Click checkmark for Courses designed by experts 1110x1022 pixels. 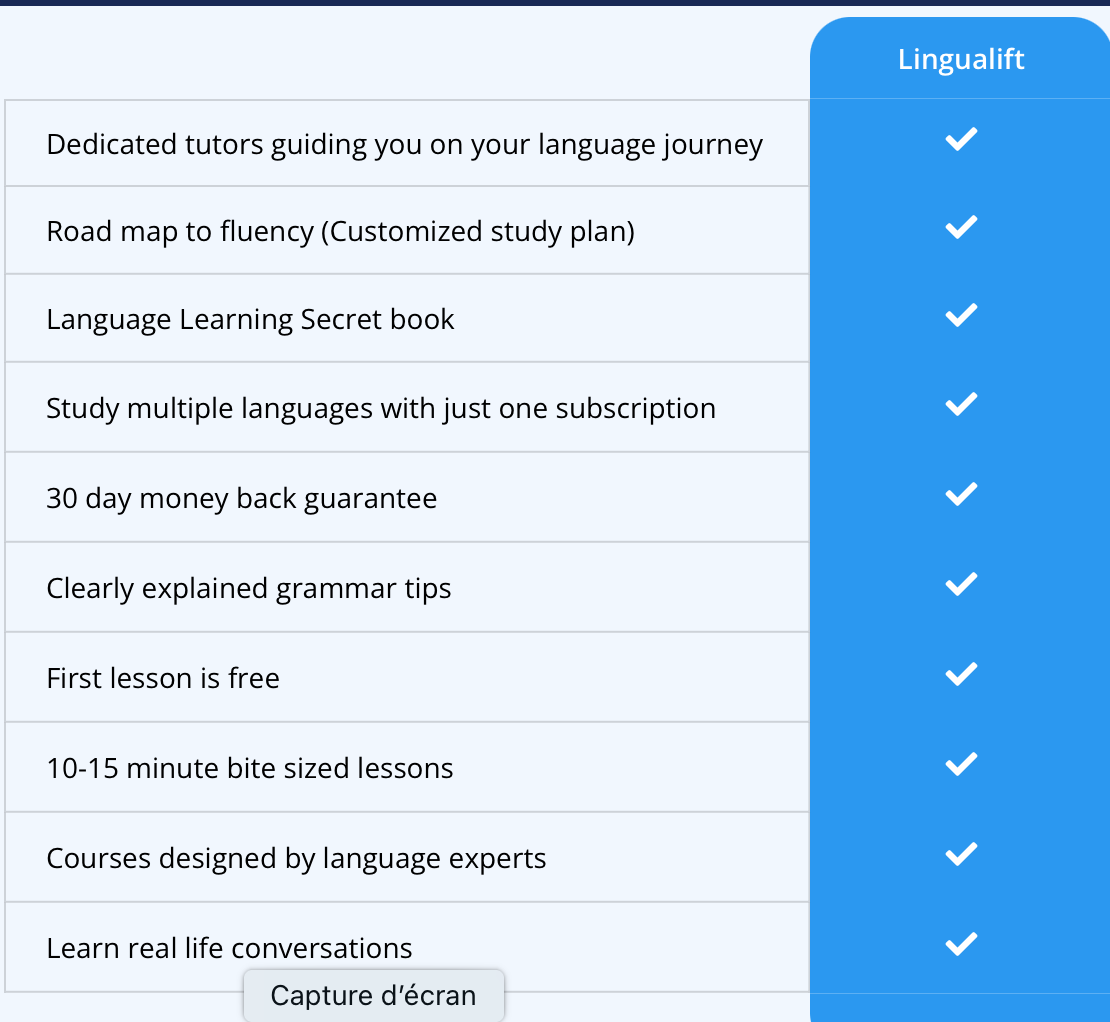[960, 854]
